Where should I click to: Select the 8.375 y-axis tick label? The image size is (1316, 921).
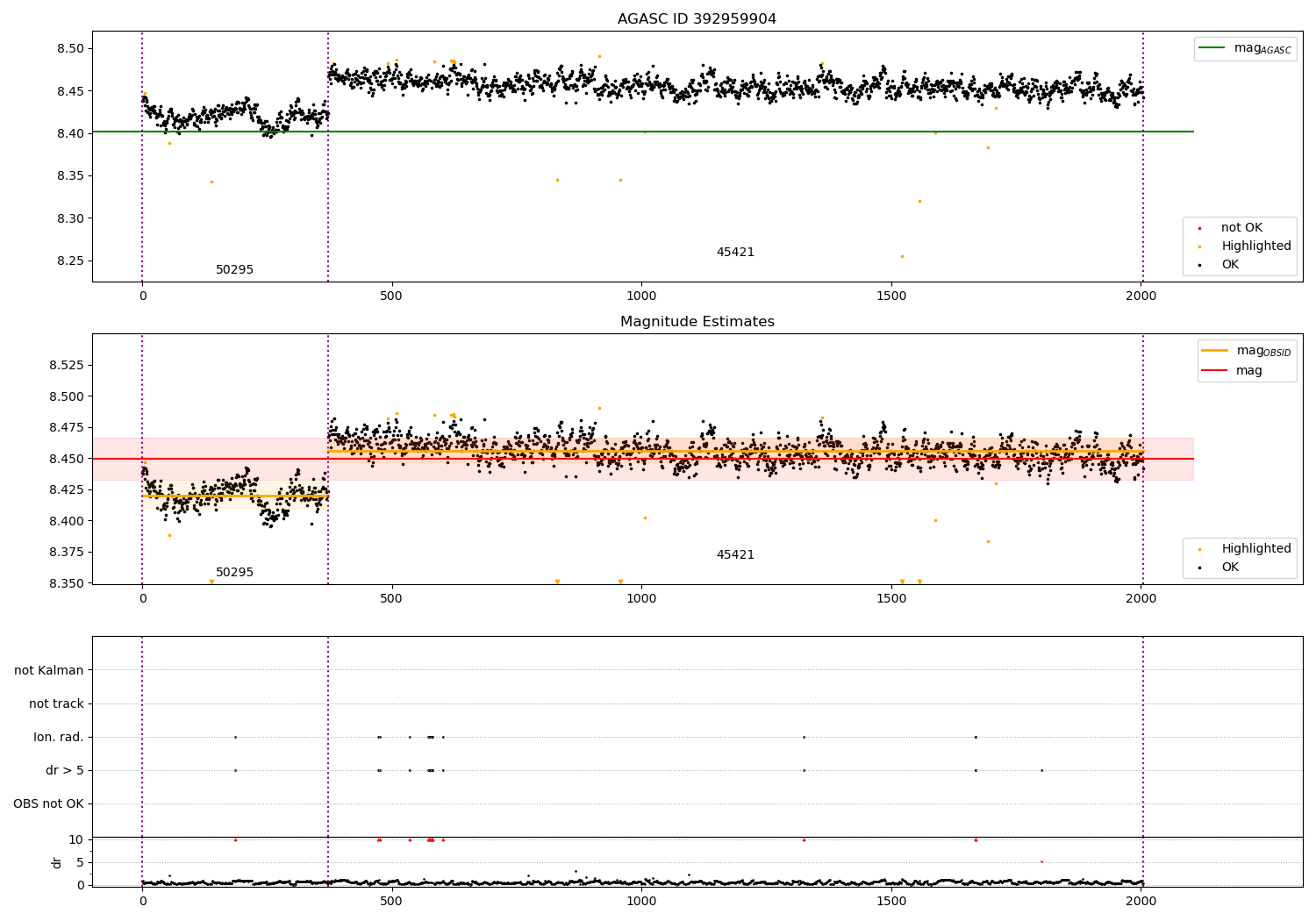68,552
